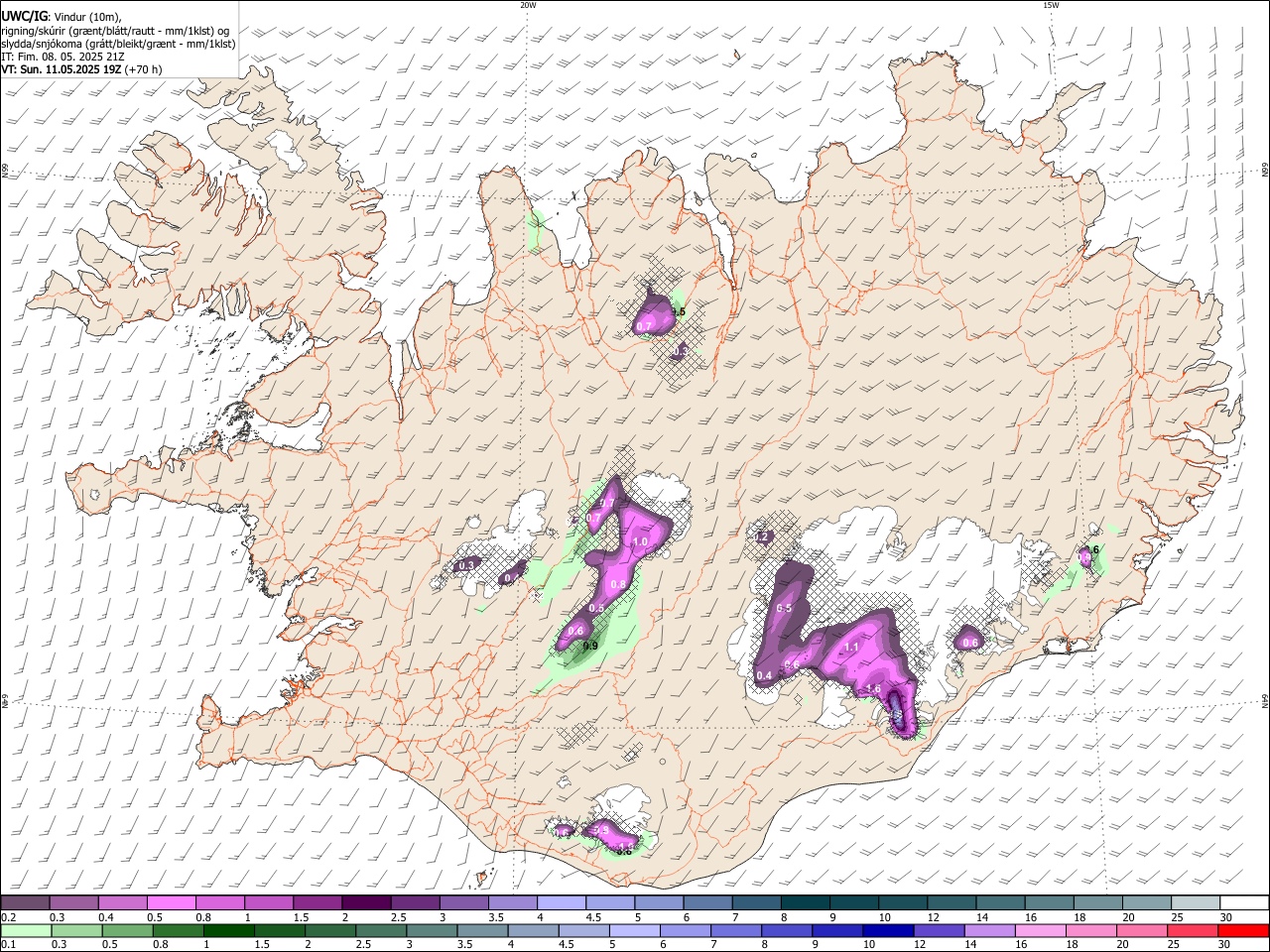Select the white 30 swatch in top legend row
Viewport: 1270px width, 952px height.
point(1242,902)
